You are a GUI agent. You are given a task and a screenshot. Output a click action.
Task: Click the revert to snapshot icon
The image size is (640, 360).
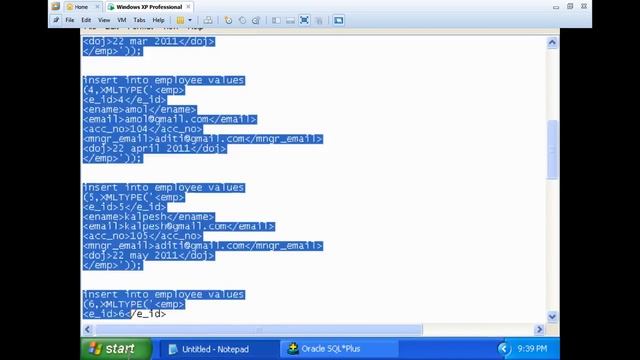242,20
